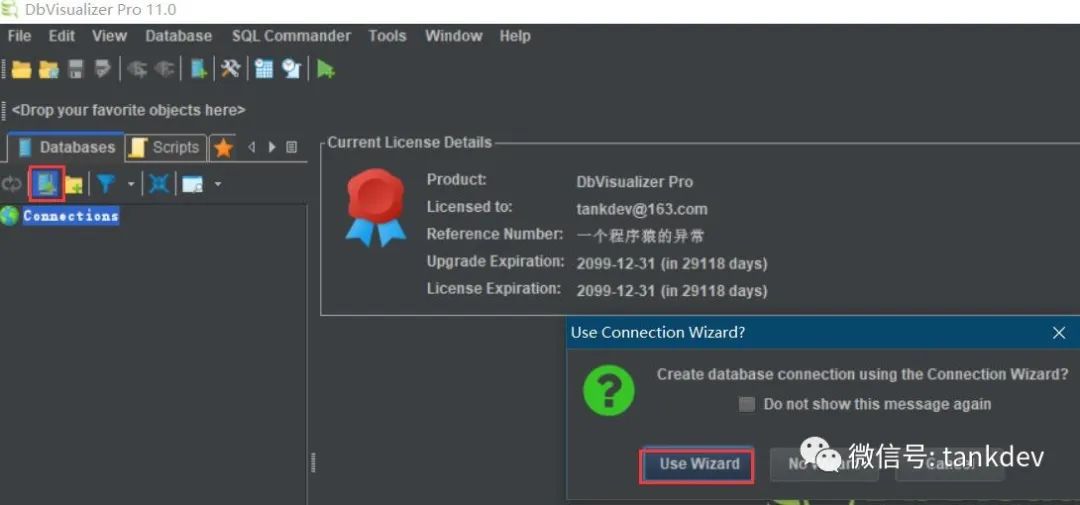Click the red license seal ribbon icon
Viewport: 1080px width, 505px height.
click(x=375, y=207)
